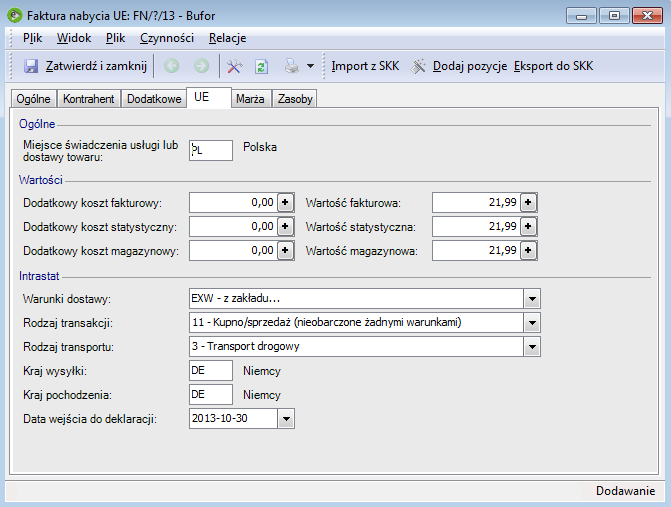
Task: Click the Wartość magazynowa value field
Action: click(x=476, y=250)
